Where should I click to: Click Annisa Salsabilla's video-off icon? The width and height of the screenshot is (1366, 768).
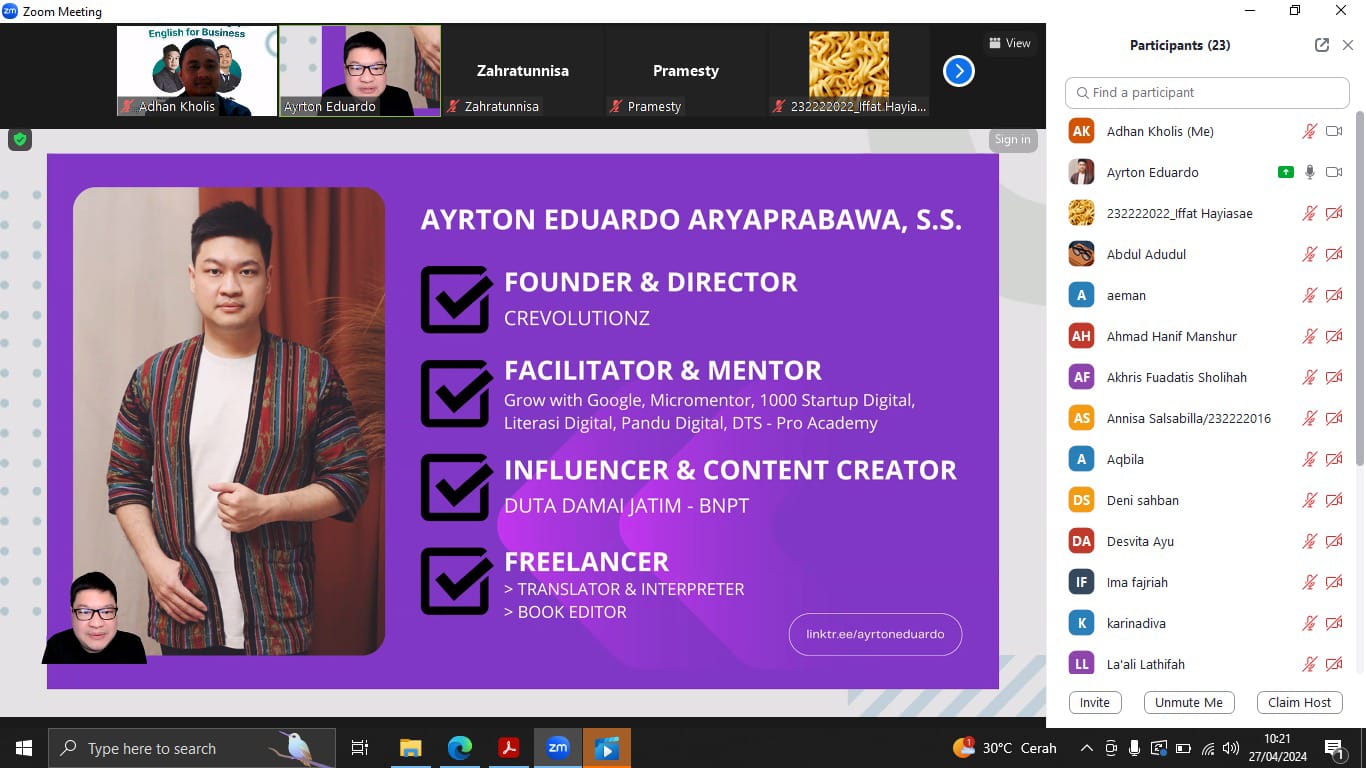(x=1333, y=418)
